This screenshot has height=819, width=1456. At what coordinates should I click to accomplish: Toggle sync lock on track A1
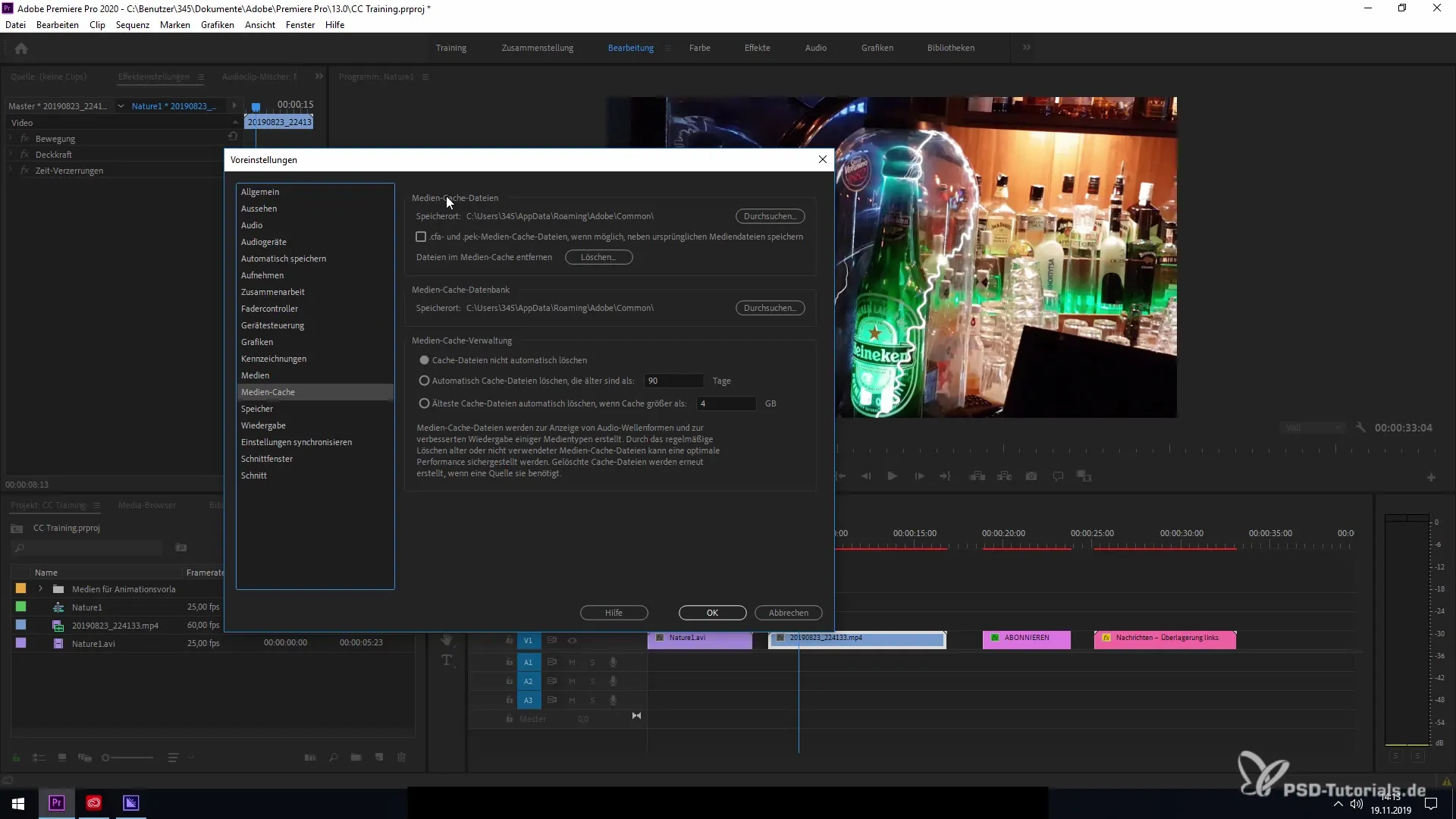[x=552, y=662]
